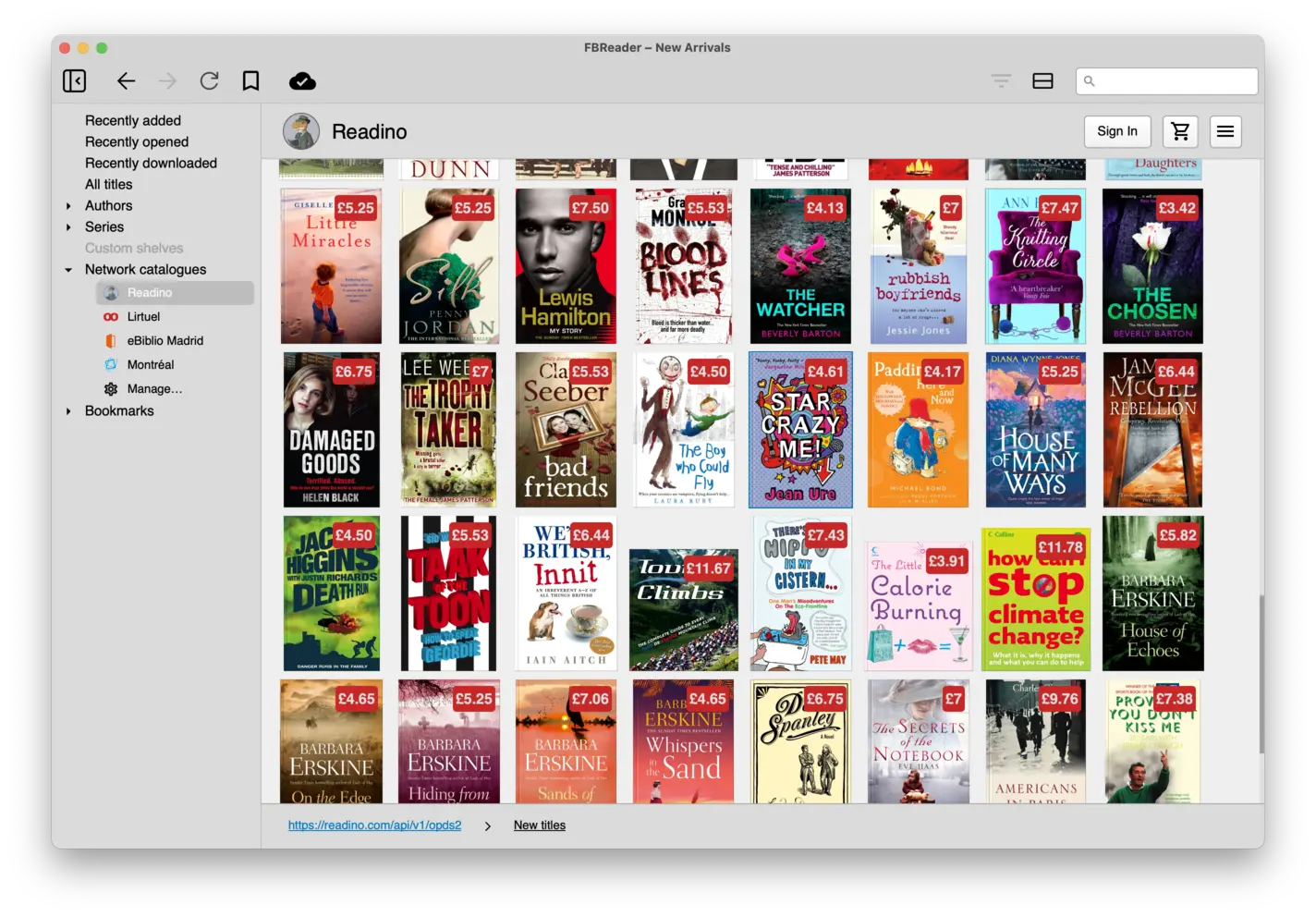The width and height of the screenshot is (1316, 917).
Task: Open The Little Calorie Burning cover
Action: pyautogui.click(x=919, y=606)
